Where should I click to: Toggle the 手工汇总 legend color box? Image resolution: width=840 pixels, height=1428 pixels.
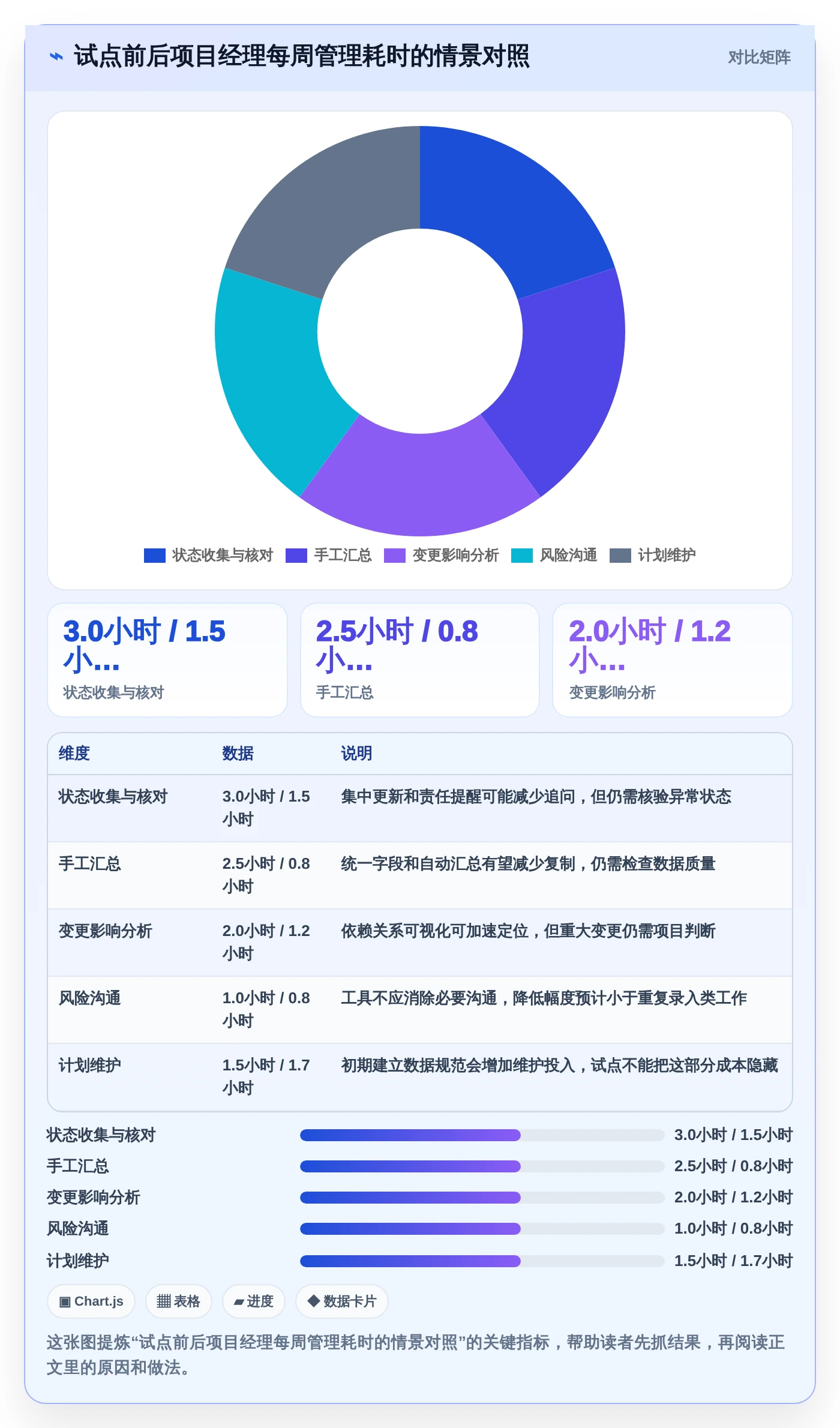click(296, 556)
